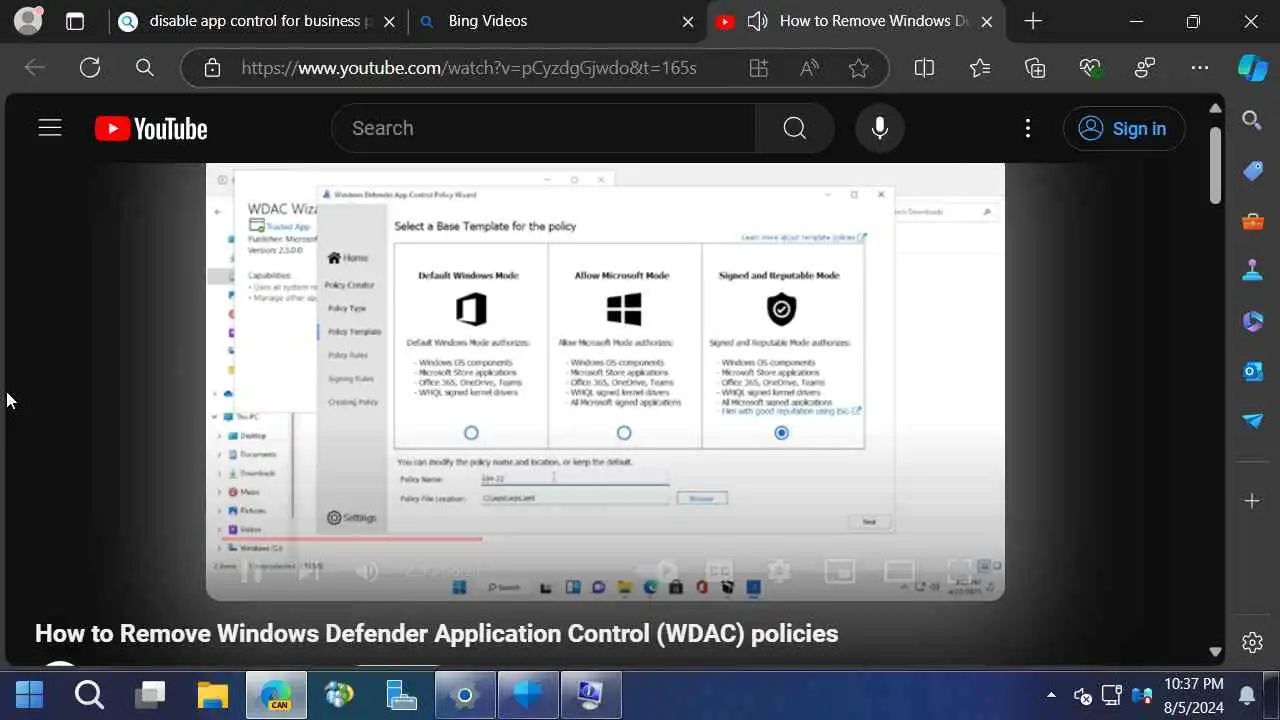Open File Explorer from taskbar

click(x=213, y=695)
